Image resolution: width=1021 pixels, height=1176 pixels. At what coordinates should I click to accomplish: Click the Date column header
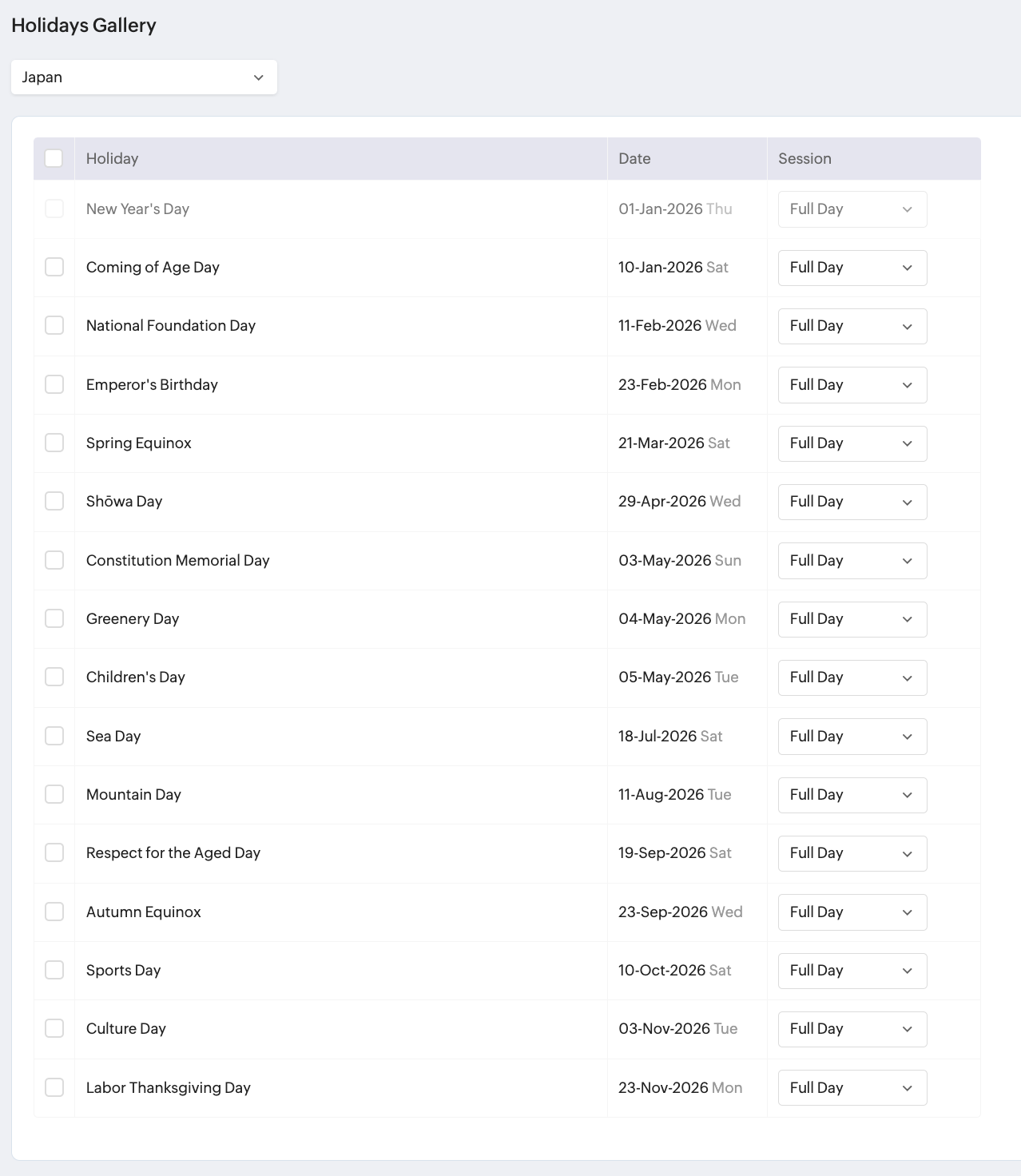tap(634, 158)
